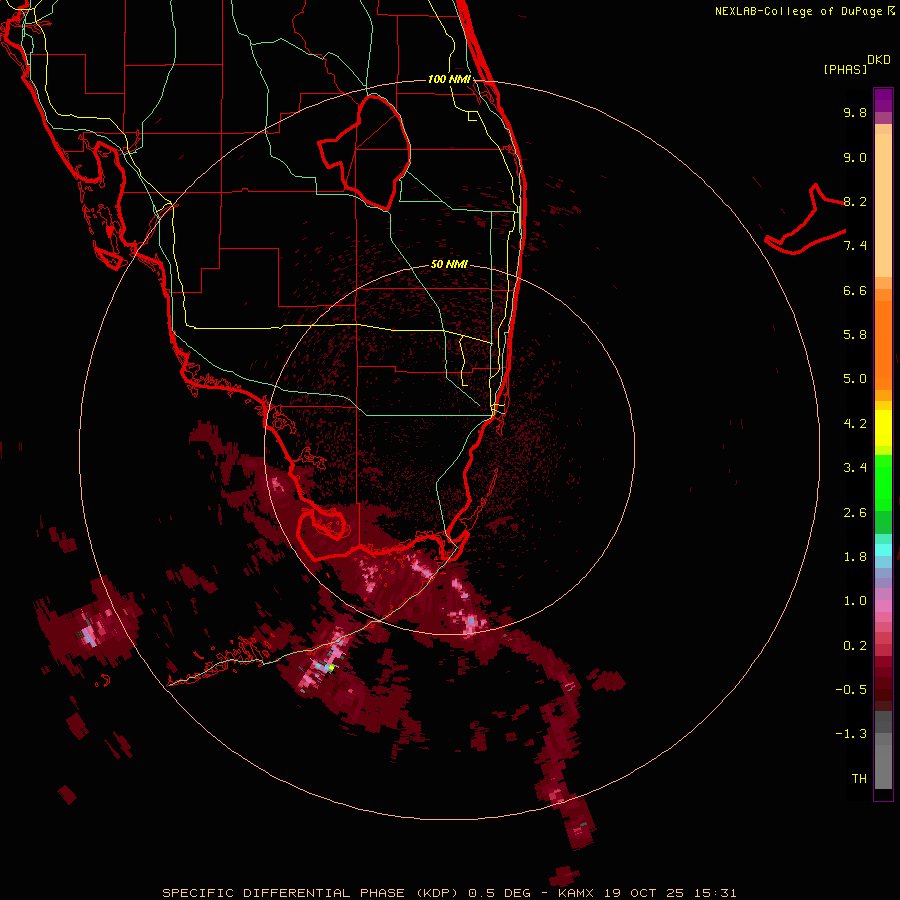Click the light peach segment of the colorbar
The width and height of the screenshot is (900, 900).
[x=883, y=205]
